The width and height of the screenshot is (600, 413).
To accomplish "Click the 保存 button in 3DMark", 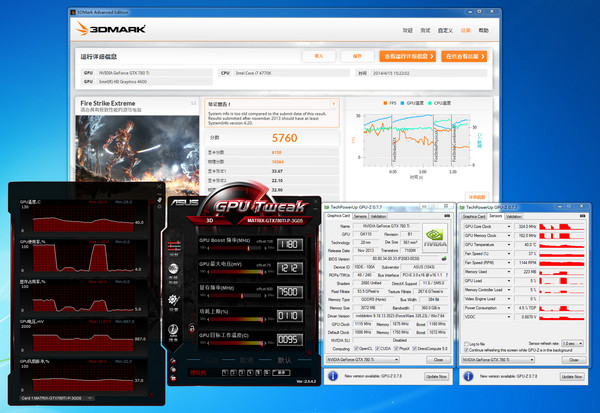I will [357, 56].
